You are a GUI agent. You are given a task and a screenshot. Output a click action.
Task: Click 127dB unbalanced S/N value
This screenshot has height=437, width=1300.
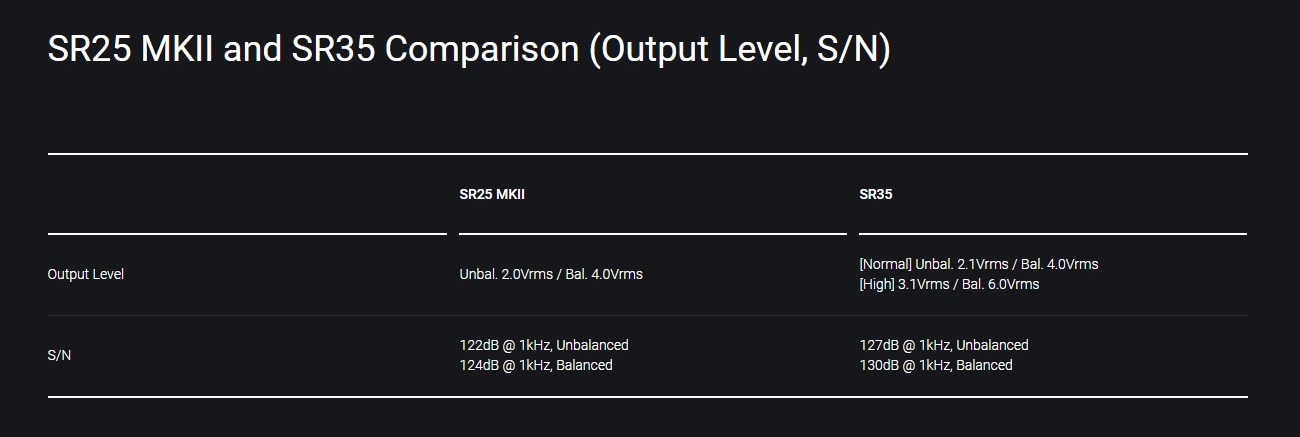tap(944, 345)
